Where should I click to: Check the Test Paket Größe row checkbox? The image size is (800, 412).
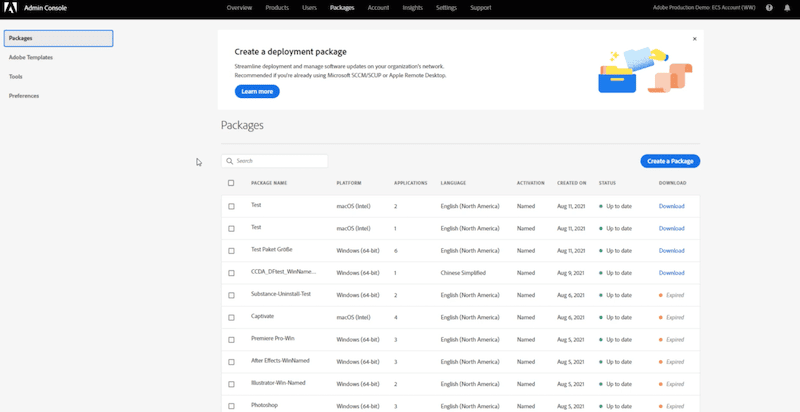point(231,251)
